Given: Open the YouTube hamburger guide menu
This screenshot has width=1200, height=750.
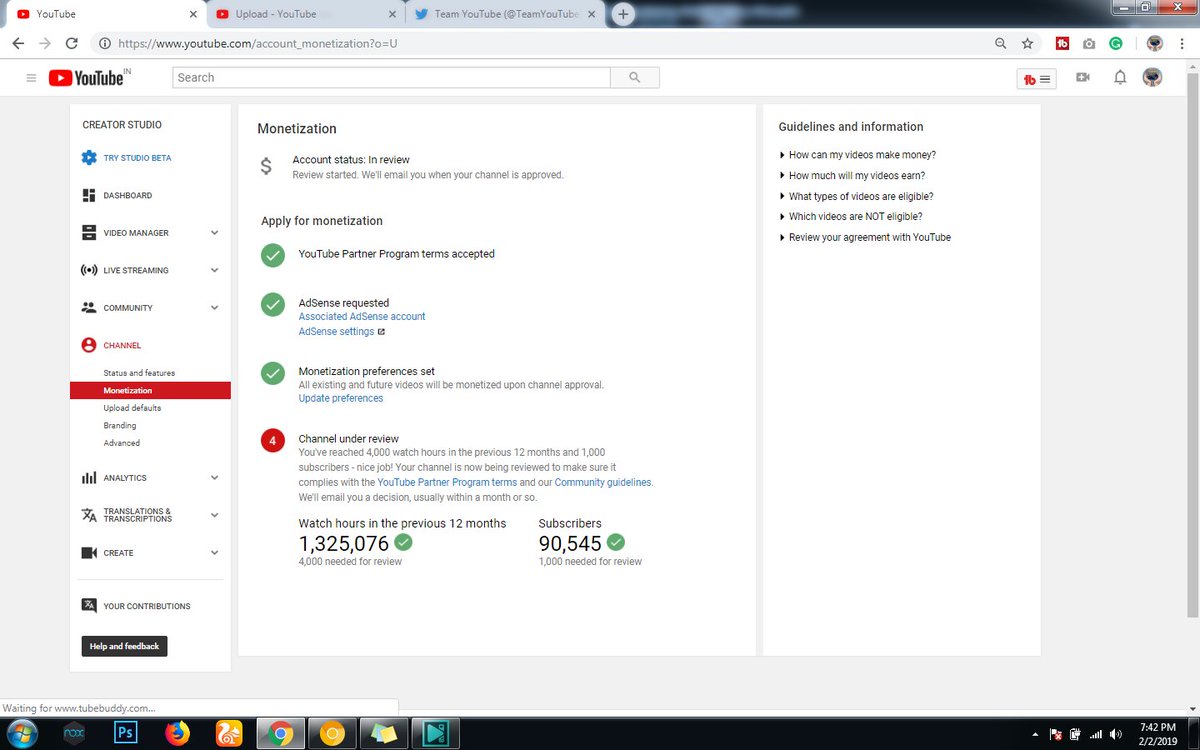Looking at the screenshot, I should coord(31,78).
